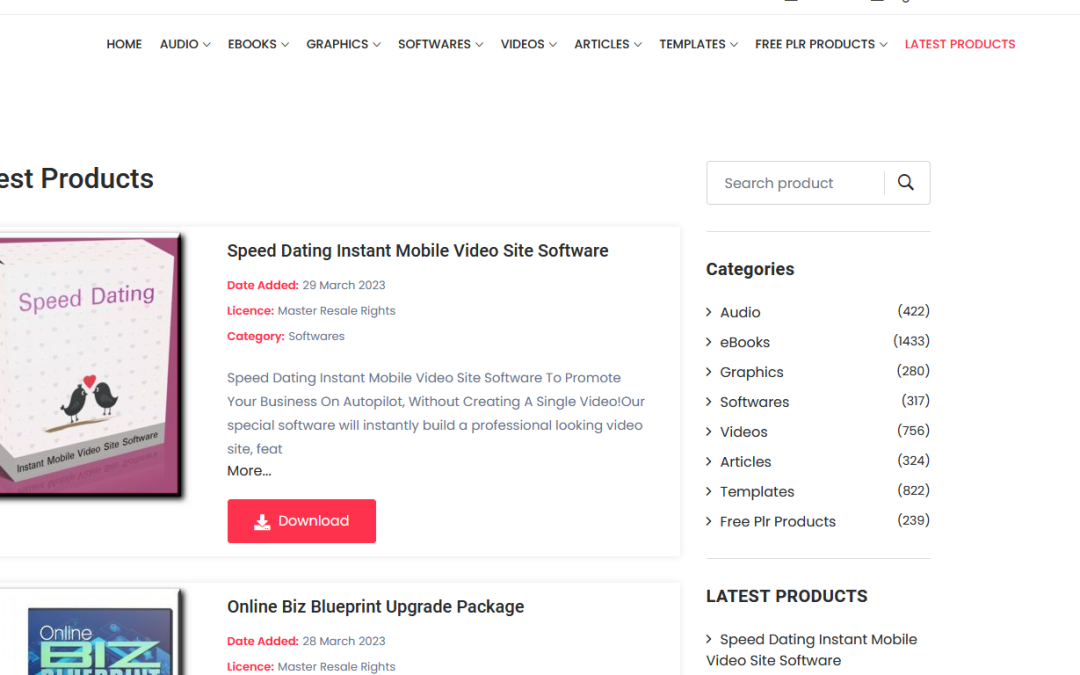Browse the Graphics category
This screenshot has height=675, width=1080.
click(751, 372)
